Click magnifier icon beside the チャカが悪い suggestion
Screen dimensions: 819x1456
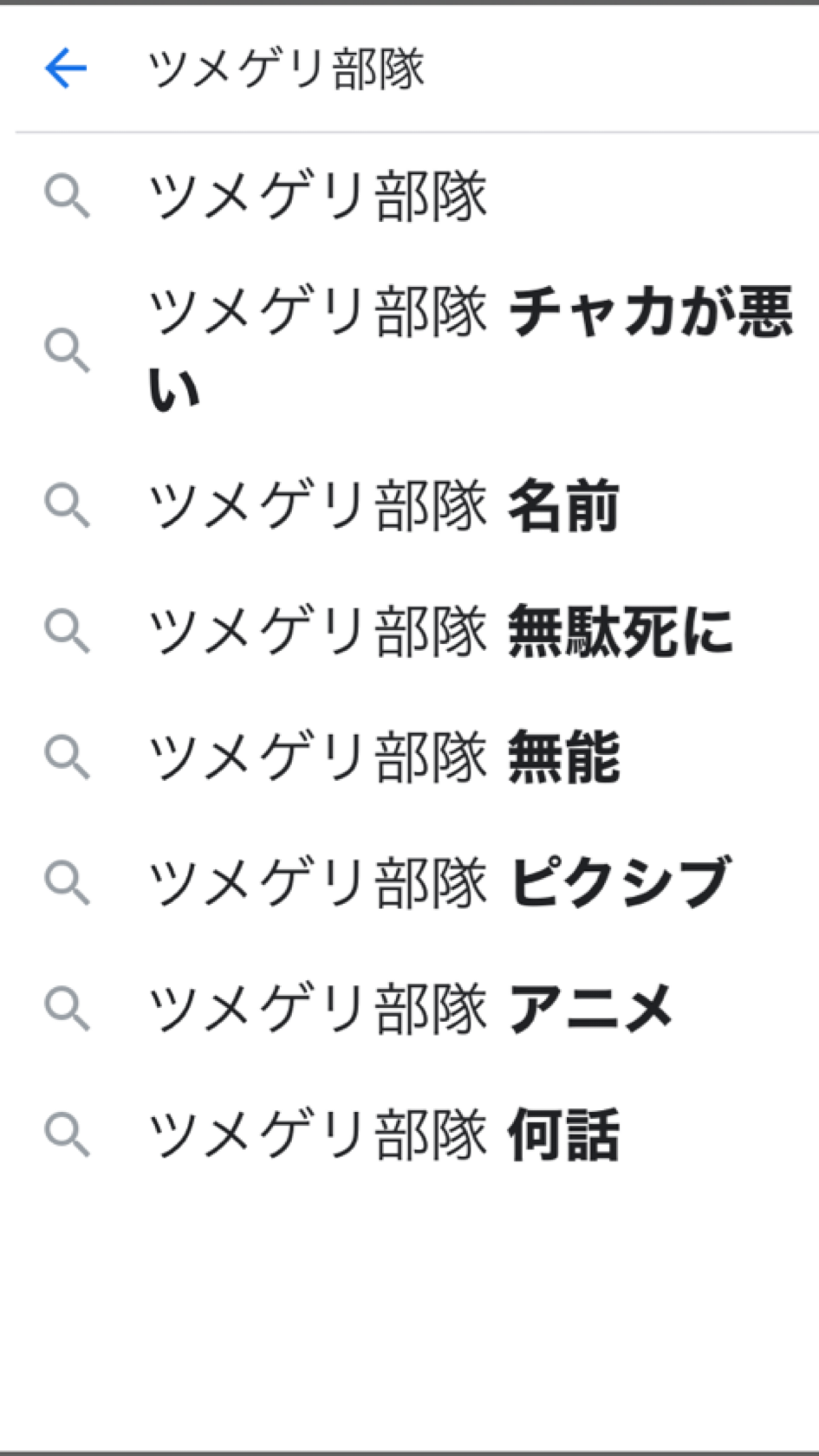67,349
